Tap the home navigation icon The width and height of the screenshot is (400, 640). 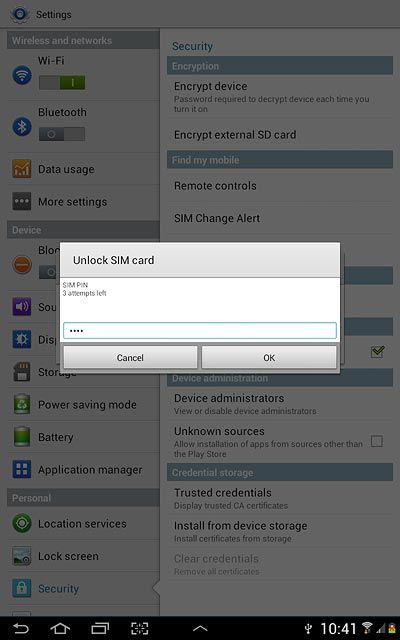(60, 629)
